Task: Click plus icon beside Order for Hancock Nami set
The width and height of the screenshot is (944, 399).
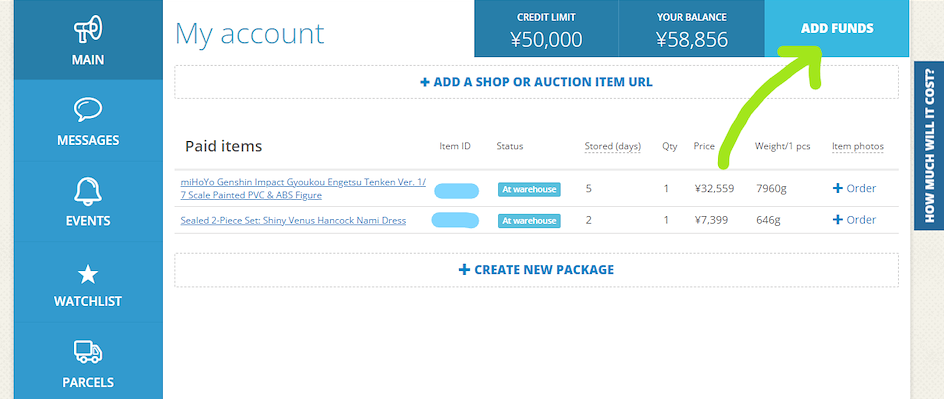Action: [837, 220]
